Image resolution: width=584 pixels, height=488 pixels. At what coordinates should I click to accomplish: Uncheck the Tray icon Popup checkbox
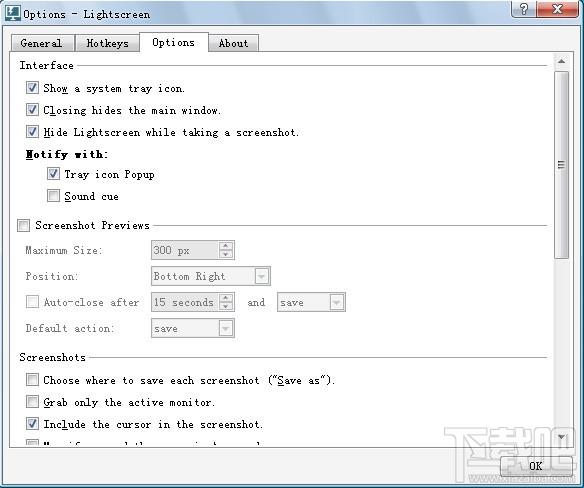[53, 174]
